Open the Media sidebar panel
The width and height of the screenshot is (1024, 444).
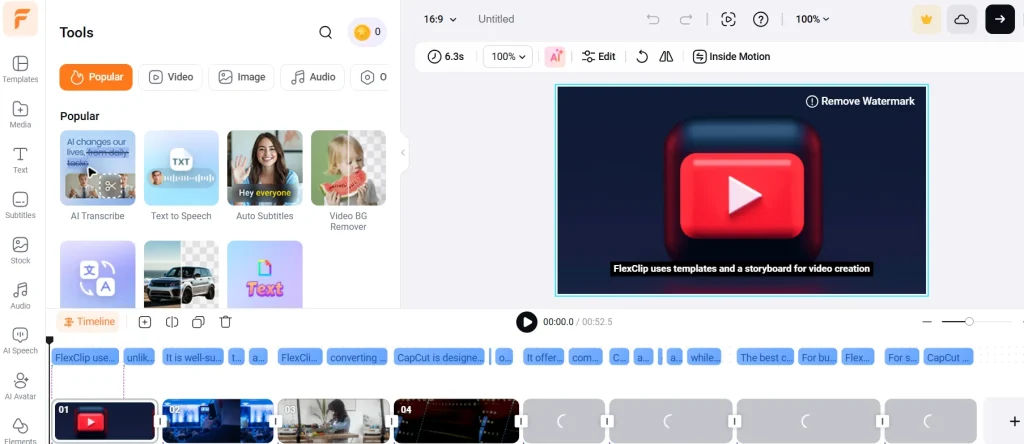click(20, 114)
